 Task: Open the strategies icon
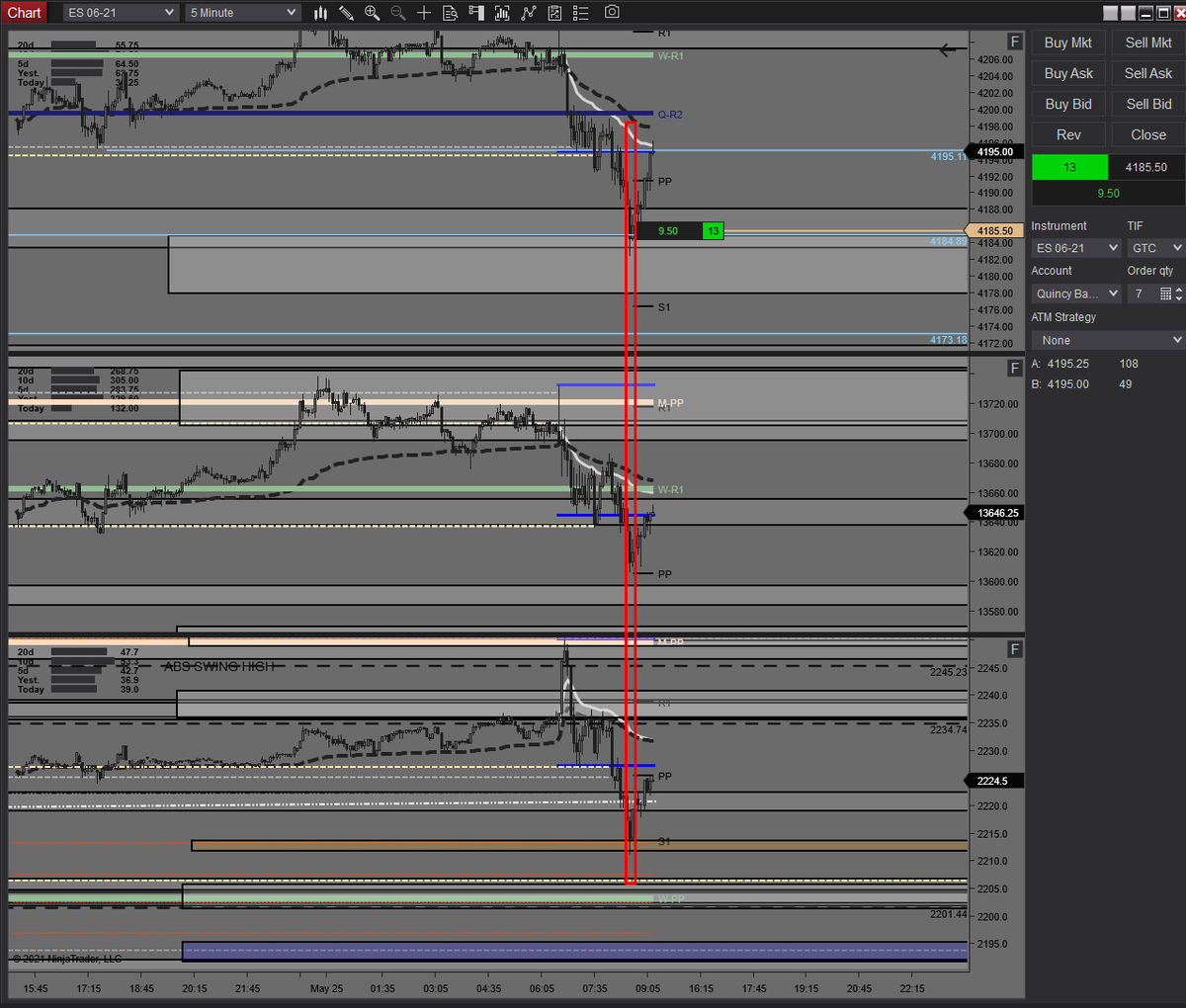pyautogui.click(x=554, y=13)
